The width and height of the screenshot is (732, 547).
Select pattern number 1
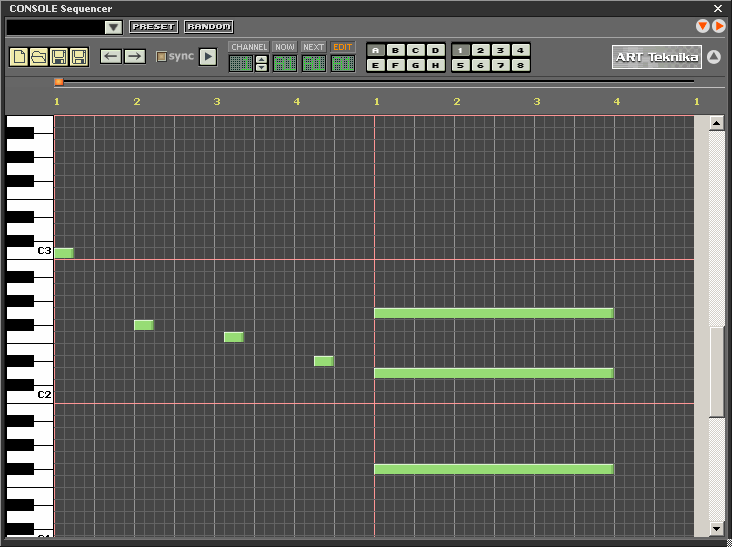point(460,50)
